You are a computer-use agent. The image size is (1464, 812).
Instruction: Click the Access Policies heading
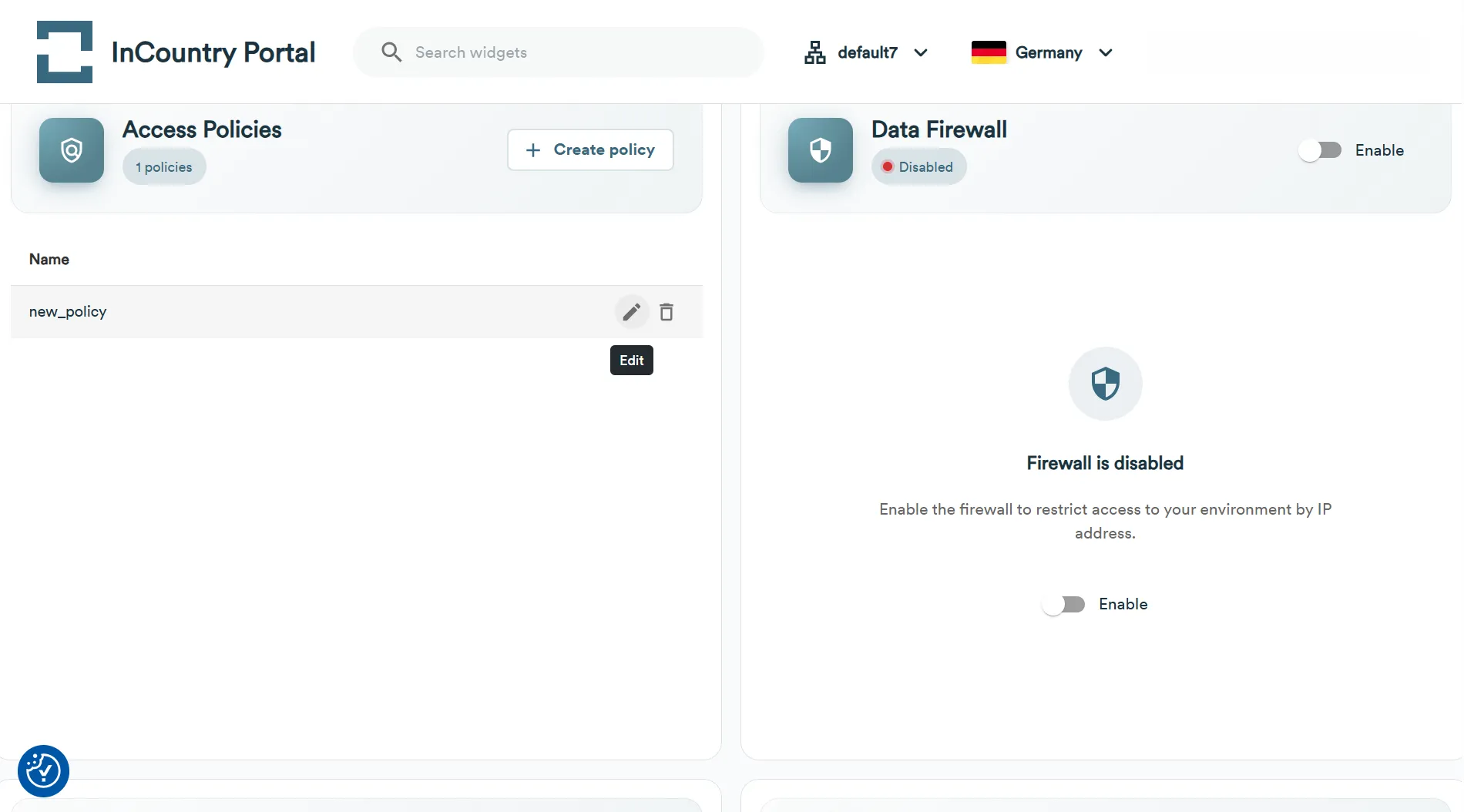(x=202, y=129)
